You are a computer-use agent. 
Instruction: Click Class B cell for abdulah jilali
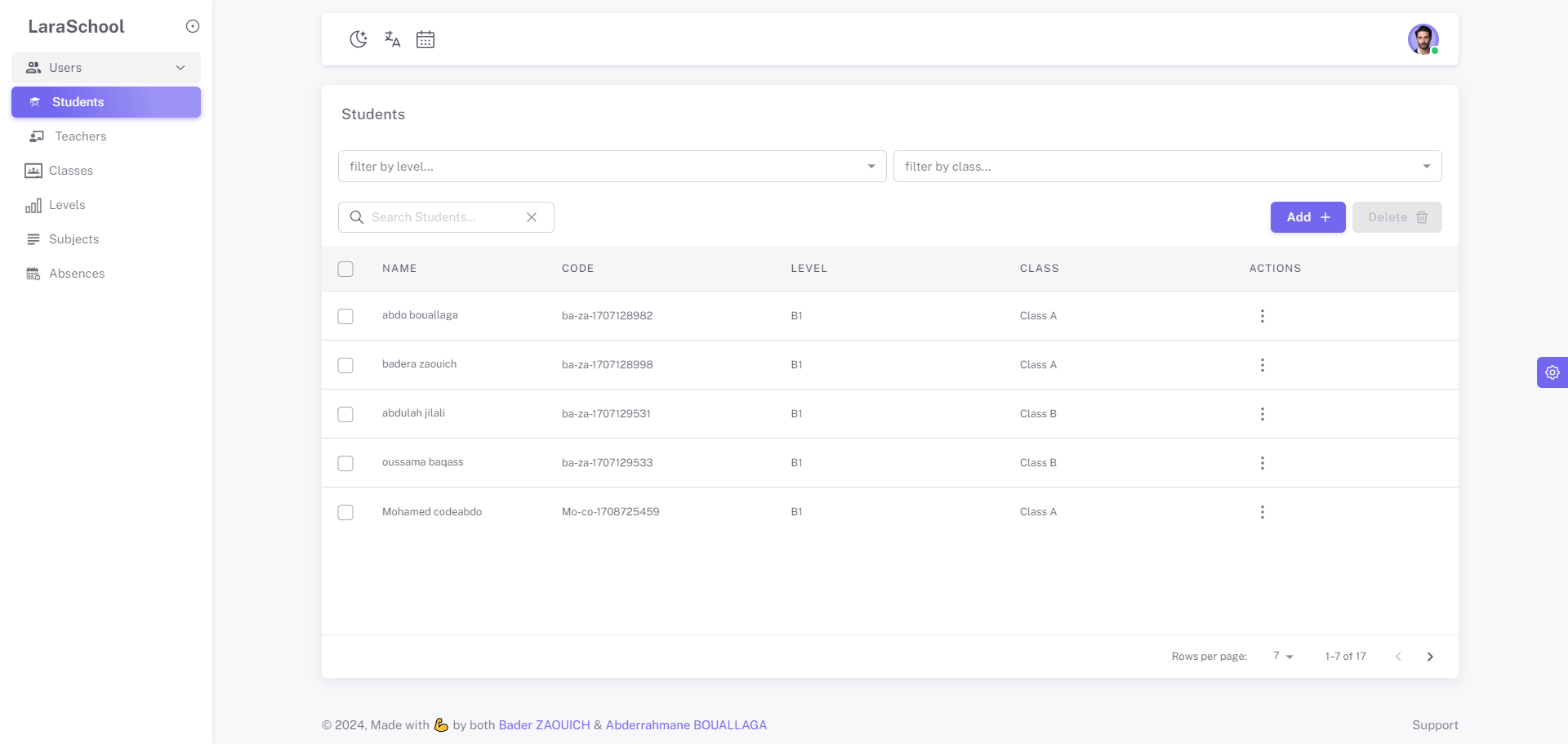(x=1038, y=414)
